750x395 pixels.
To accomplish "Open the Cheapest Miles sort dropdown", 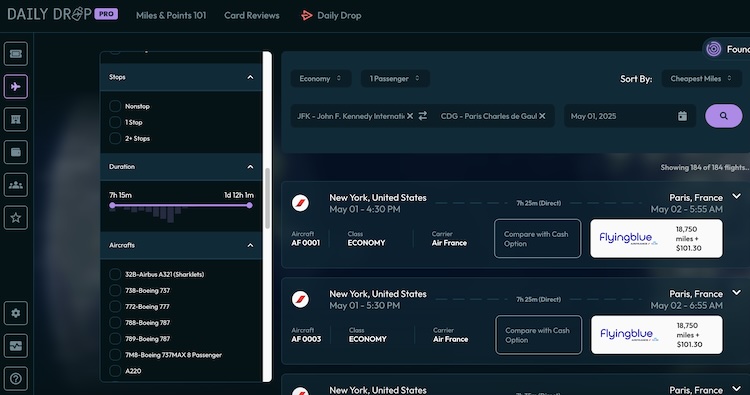I will (701, 78).
